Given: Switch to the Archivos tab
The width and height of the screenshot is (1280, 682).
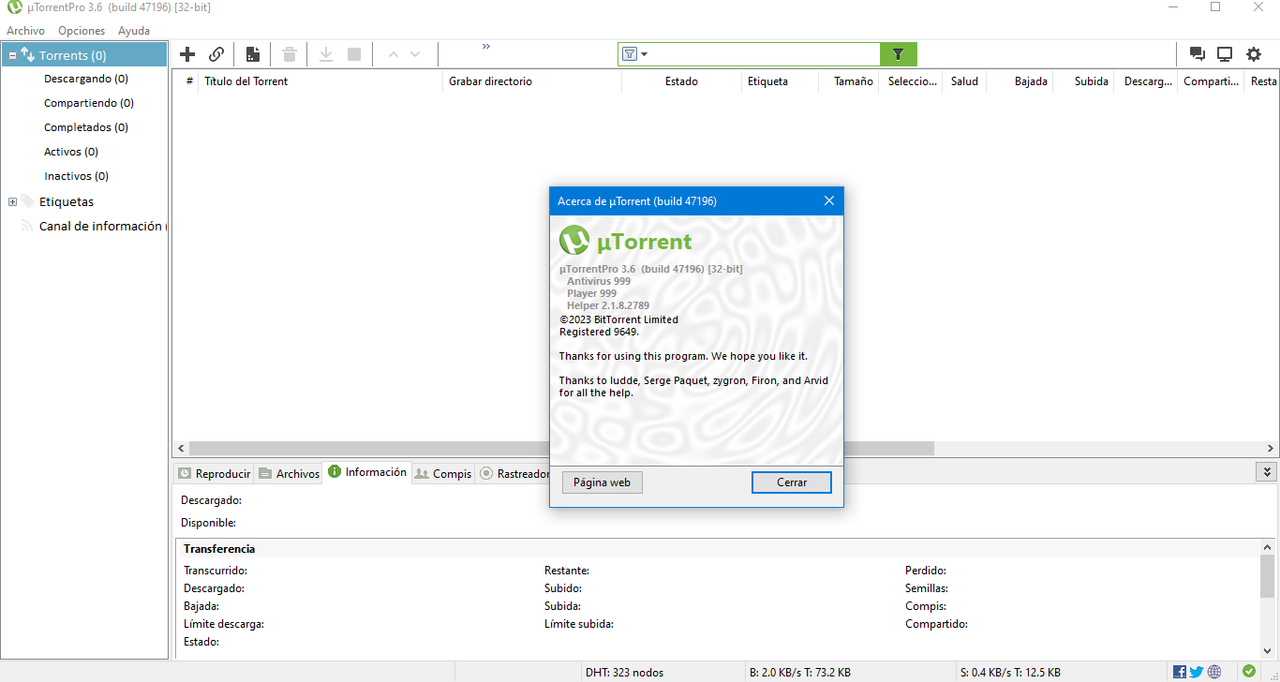Looking at the screenshot, I should point(288,473).
